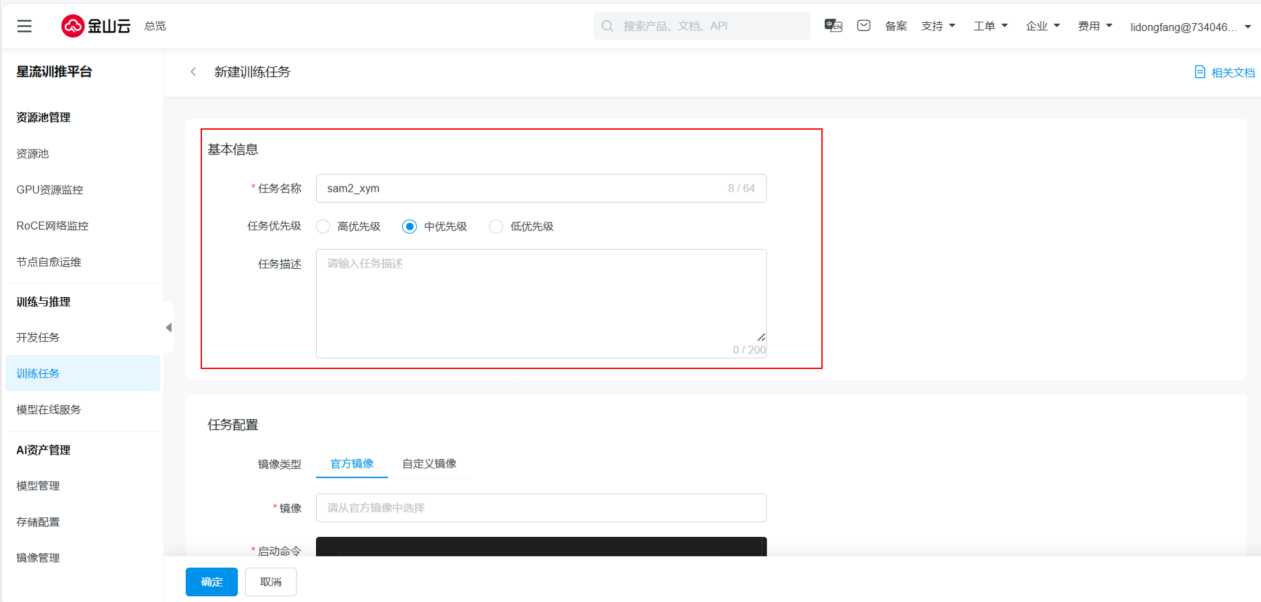This screenshot has width=1261, height=602.
Task: Click the 取消 button
Action: click(x=271, y=582)
